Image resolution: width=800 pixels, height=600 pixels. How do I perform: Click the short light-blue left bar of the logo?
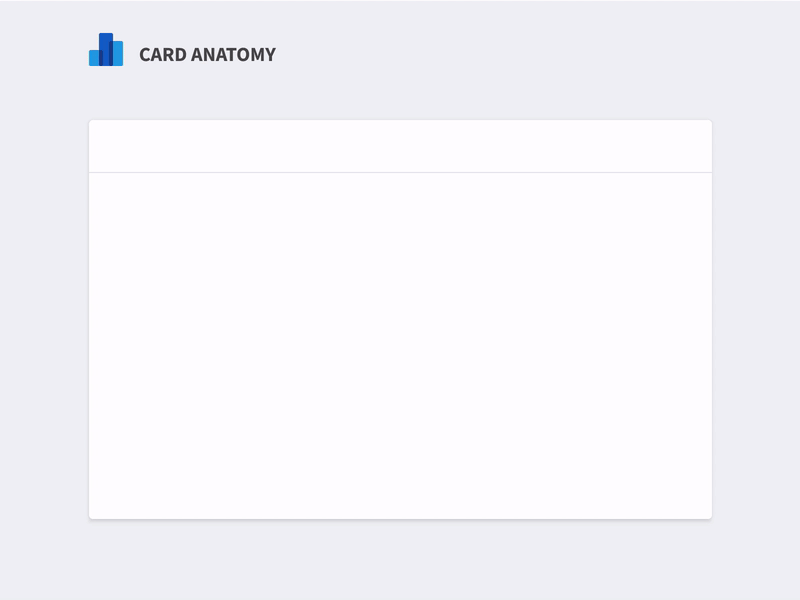pos(94,58)
